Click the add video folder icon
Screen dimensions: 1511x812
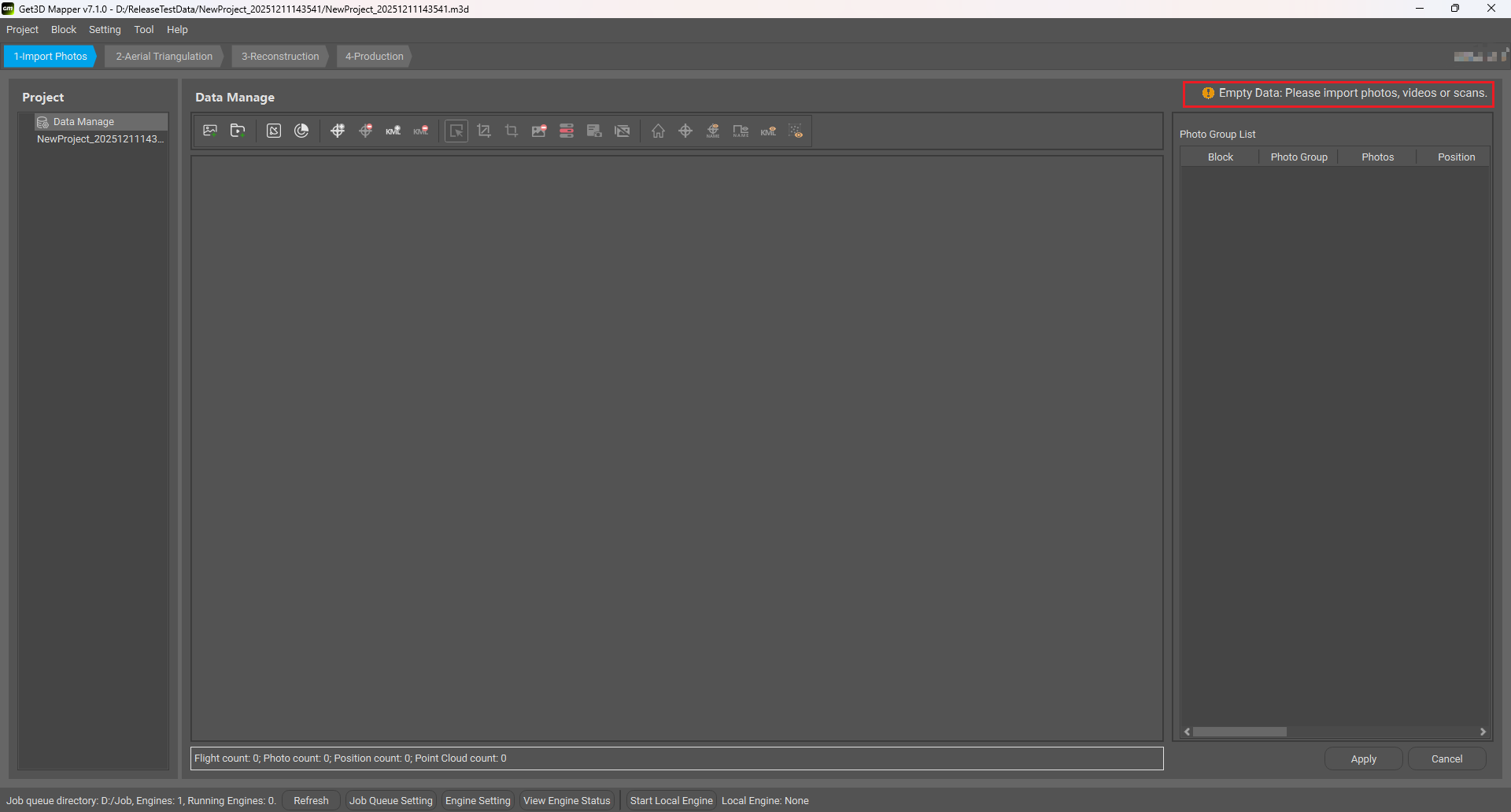tap(238, 131)
